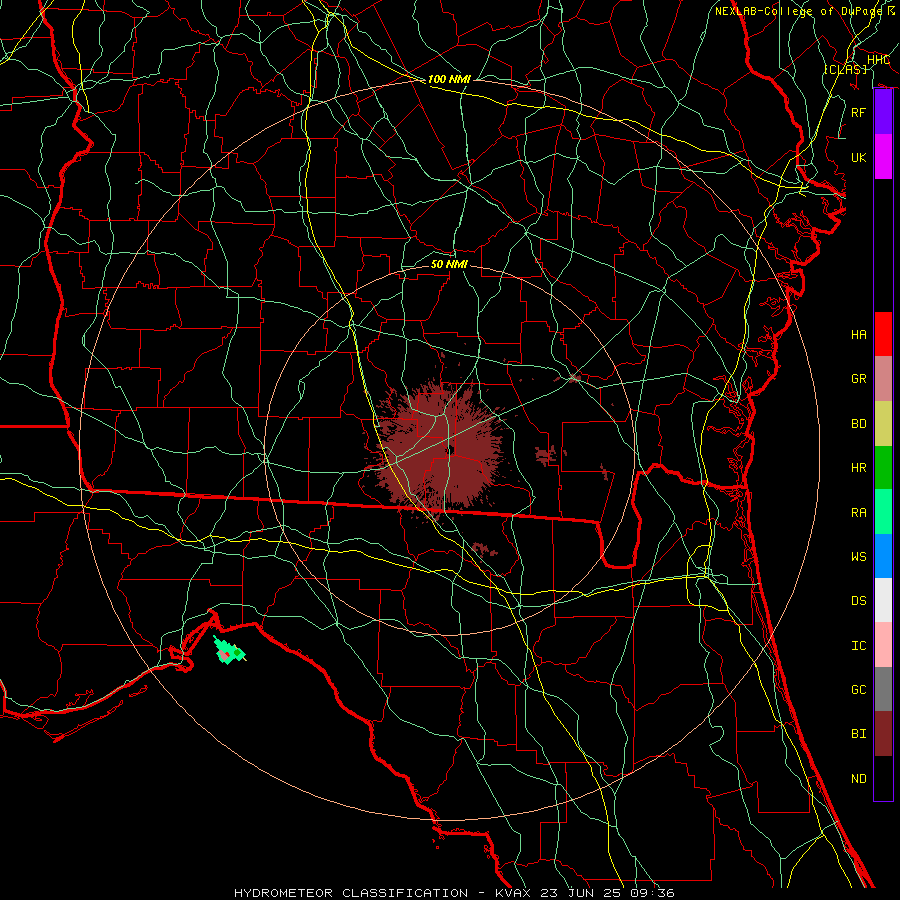Click the BI brown legend swatch

point(883,734)
